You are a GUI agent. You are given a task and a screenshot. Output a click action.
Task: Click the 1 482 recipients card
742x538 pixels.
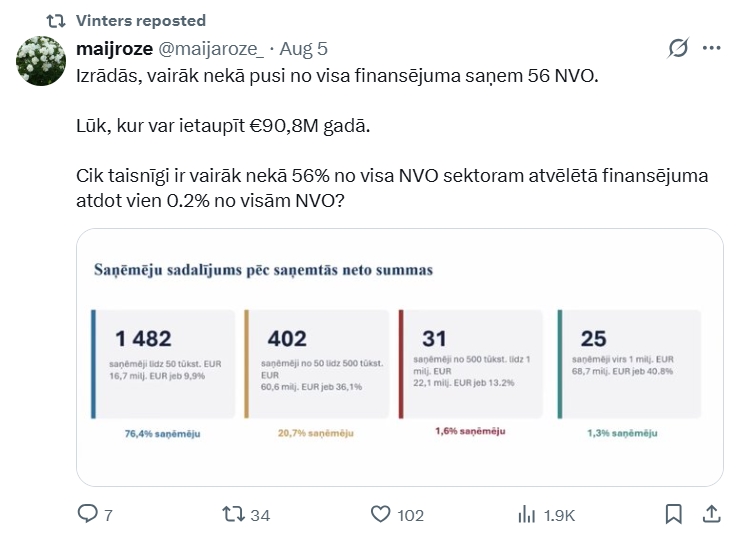(163, 364)
